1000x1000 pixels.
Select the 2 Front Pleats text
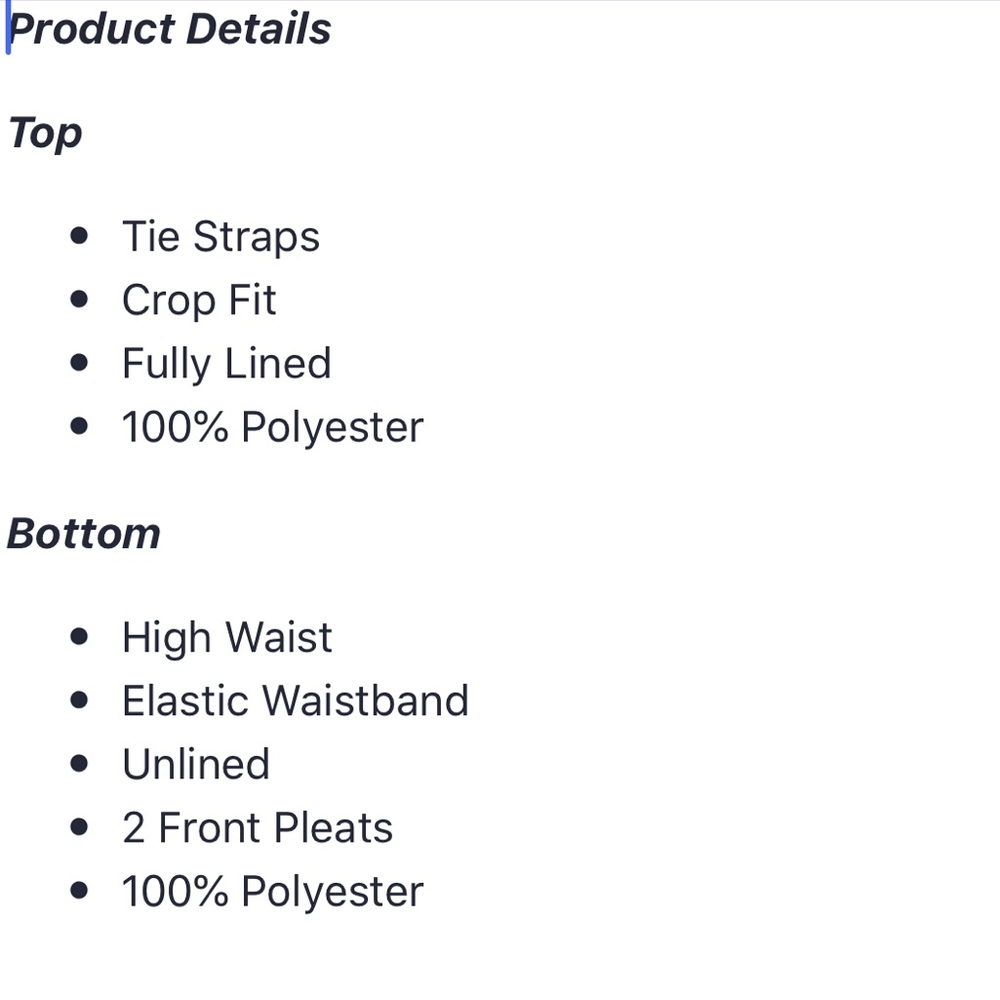257,829
